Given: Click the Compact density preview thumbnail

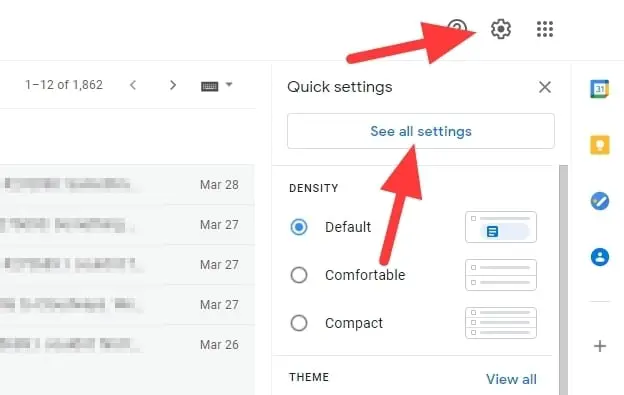Looking at the screenshot, I should point(501,323).
